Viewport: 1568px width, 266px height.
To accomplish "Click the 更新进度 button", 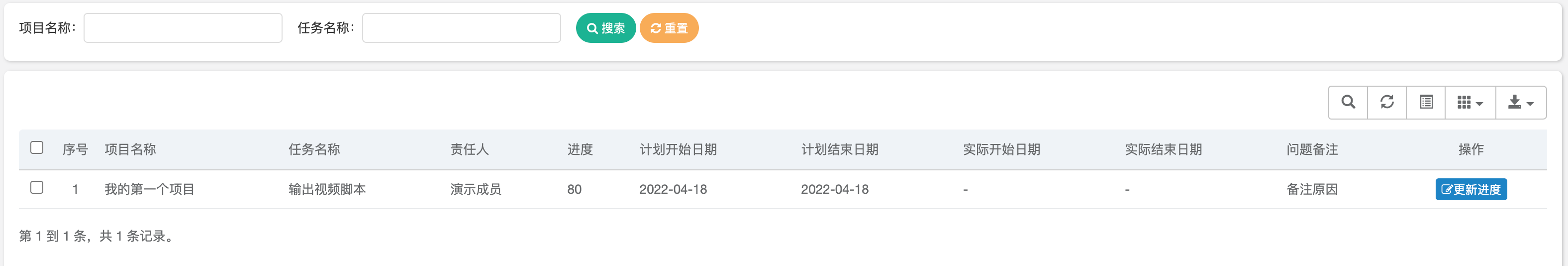I will (x=1470, y=189).
